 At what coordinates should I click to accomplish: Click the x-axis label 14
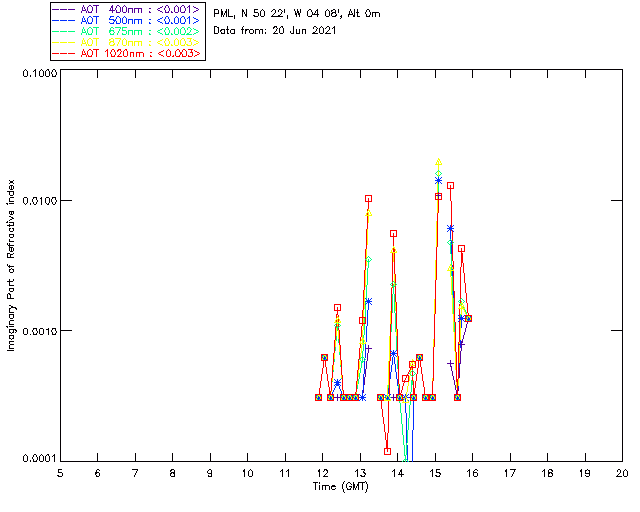click(x=398, y=473)
